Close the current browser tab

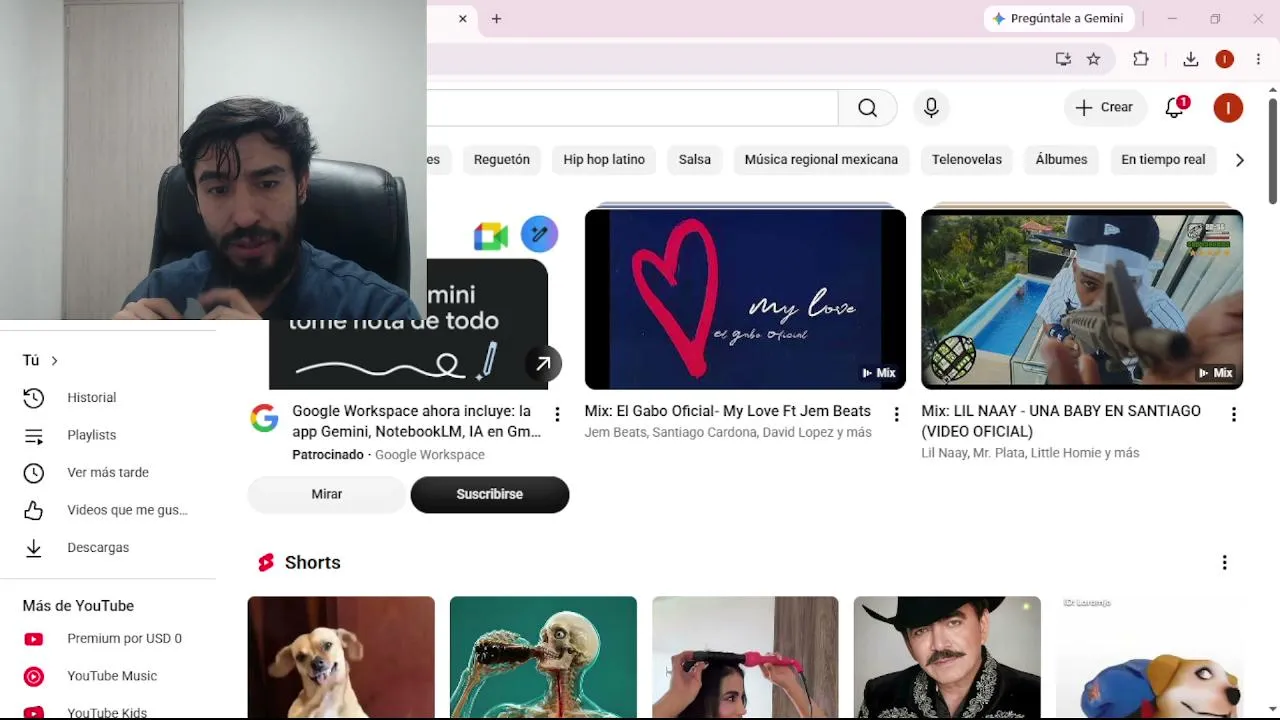pos(463,18)
